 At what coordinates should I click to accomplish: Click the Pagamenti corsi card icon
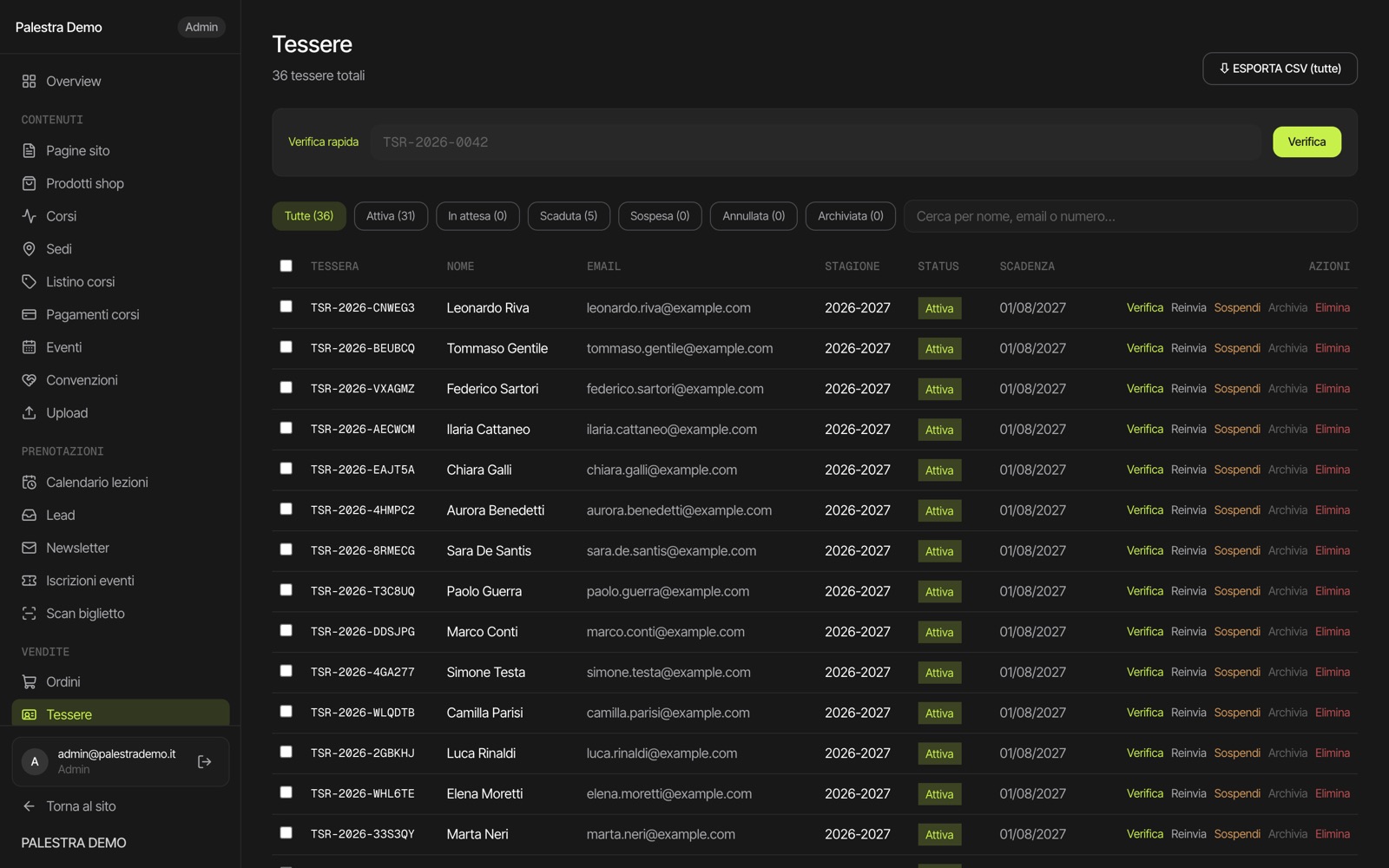[x=29, y=314]
